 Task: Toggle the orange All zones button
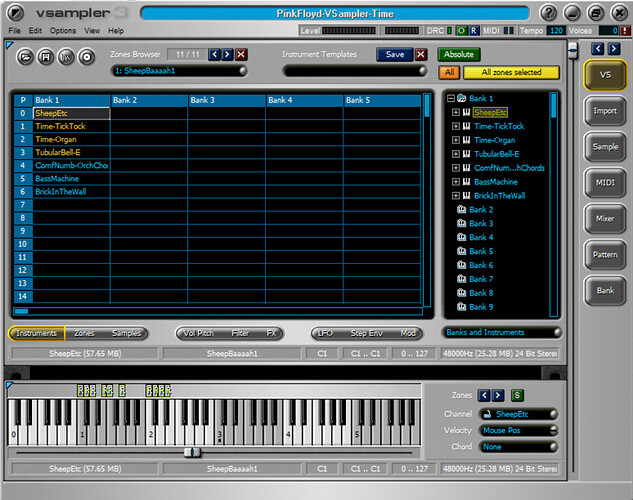450,72
